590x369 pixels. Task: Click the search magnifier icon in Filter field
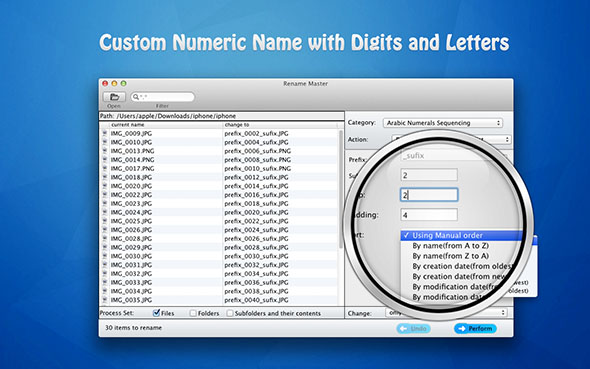[136, 97]
